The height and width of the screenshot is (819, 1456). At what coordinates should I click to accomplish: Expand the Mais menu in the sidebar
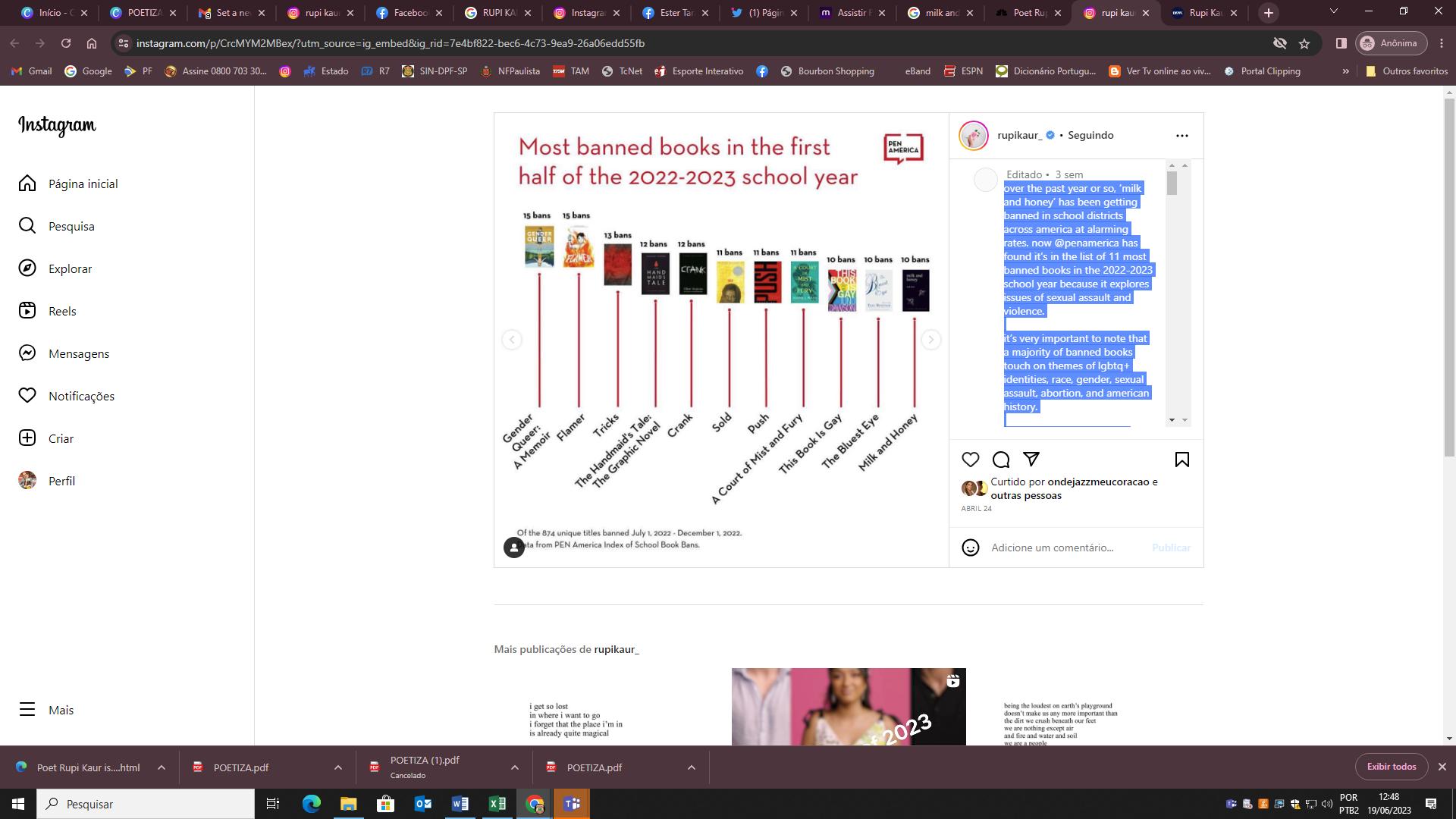coord(61,710)
